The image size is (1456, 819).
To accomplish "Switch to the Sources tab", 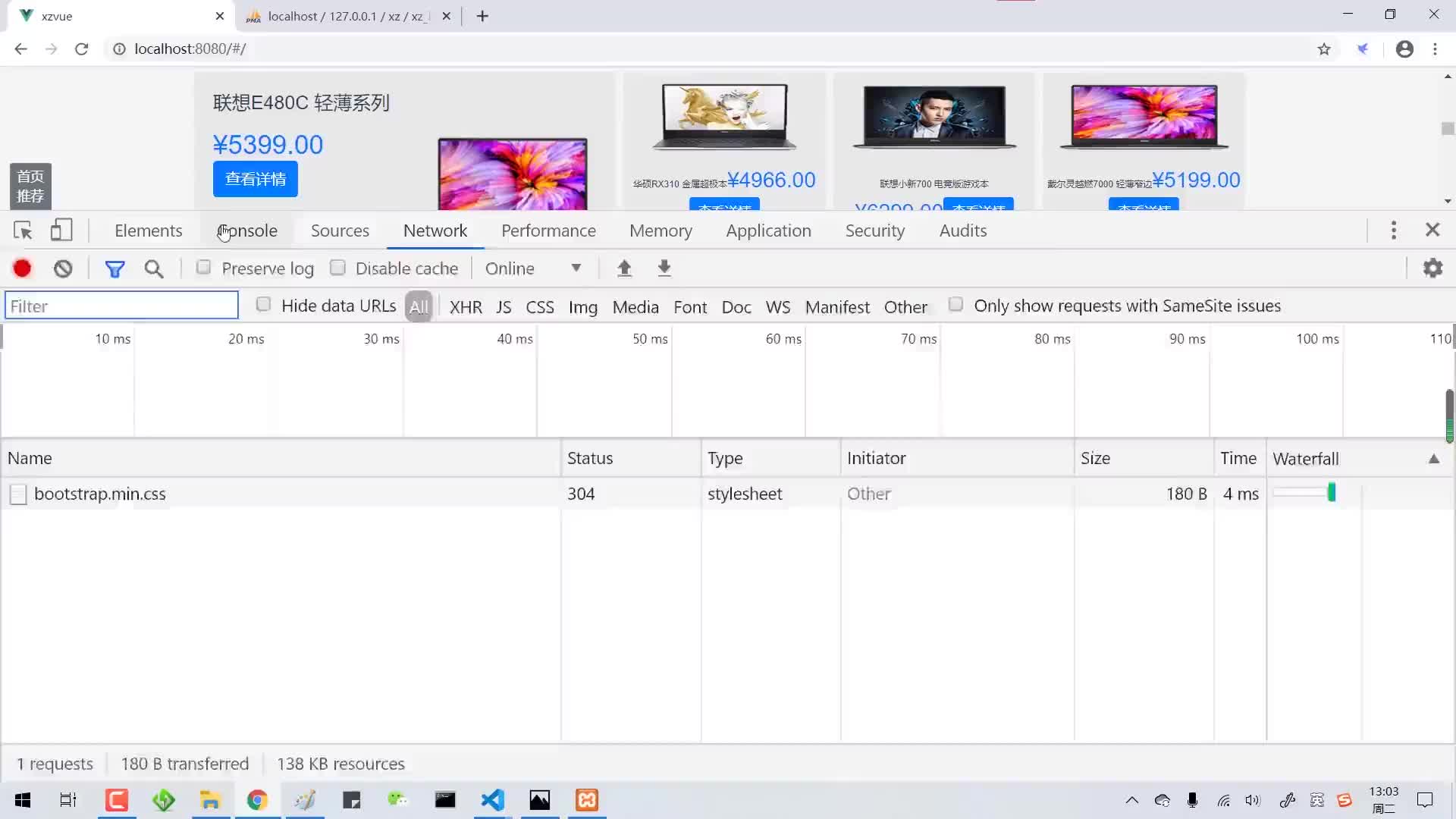I will (340, 231).
